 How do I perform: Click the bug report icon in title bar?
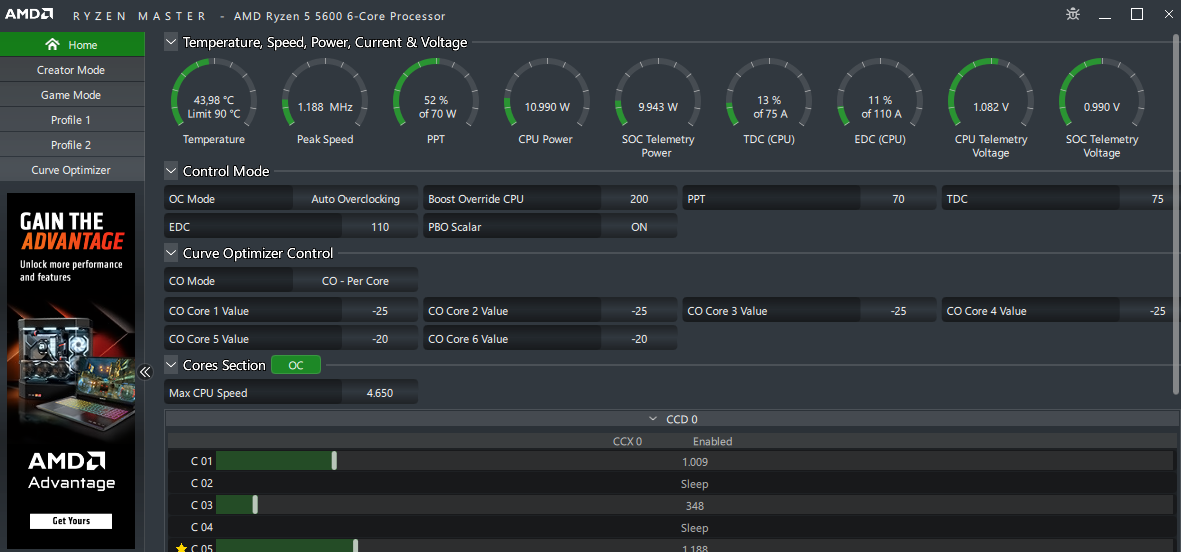(x=1073, y=14)
